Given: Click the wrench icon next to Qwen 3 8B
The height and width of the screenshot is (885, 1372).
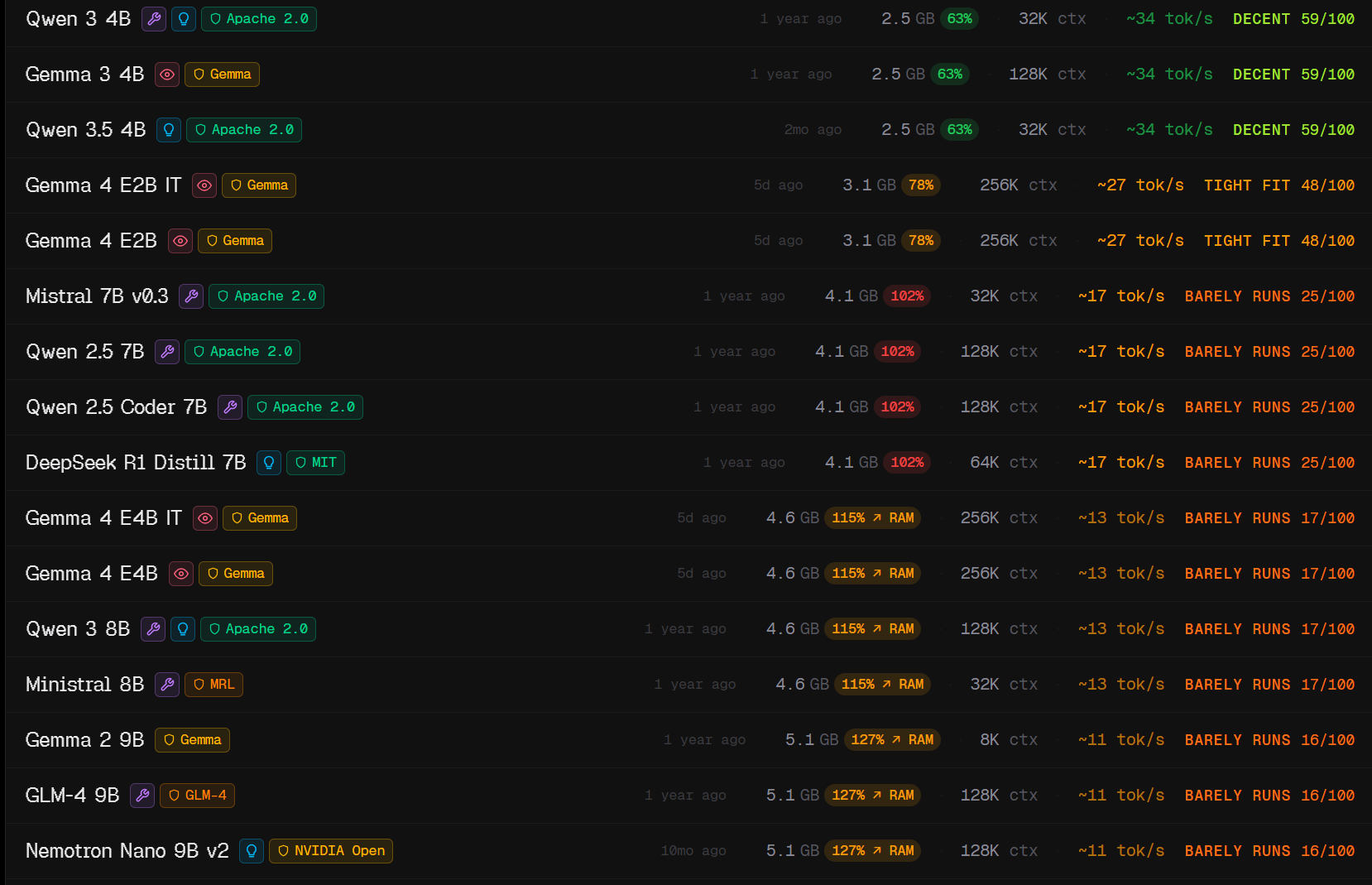Looking at the screenshot, I should click(x=153, y=629).
